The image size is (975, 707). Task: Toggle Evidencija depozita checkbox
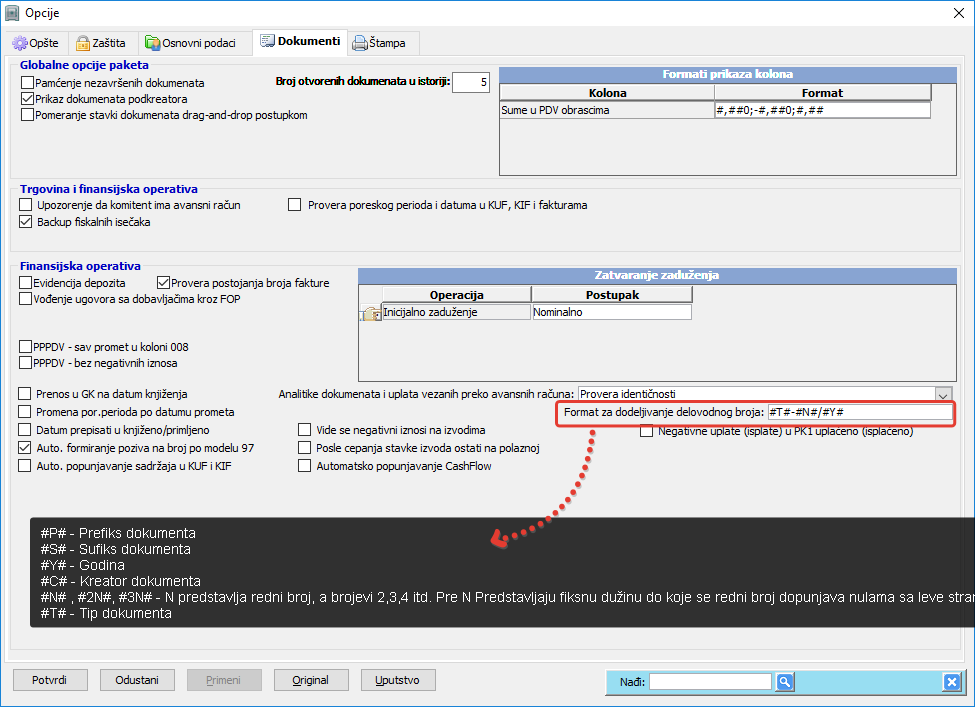27,283
